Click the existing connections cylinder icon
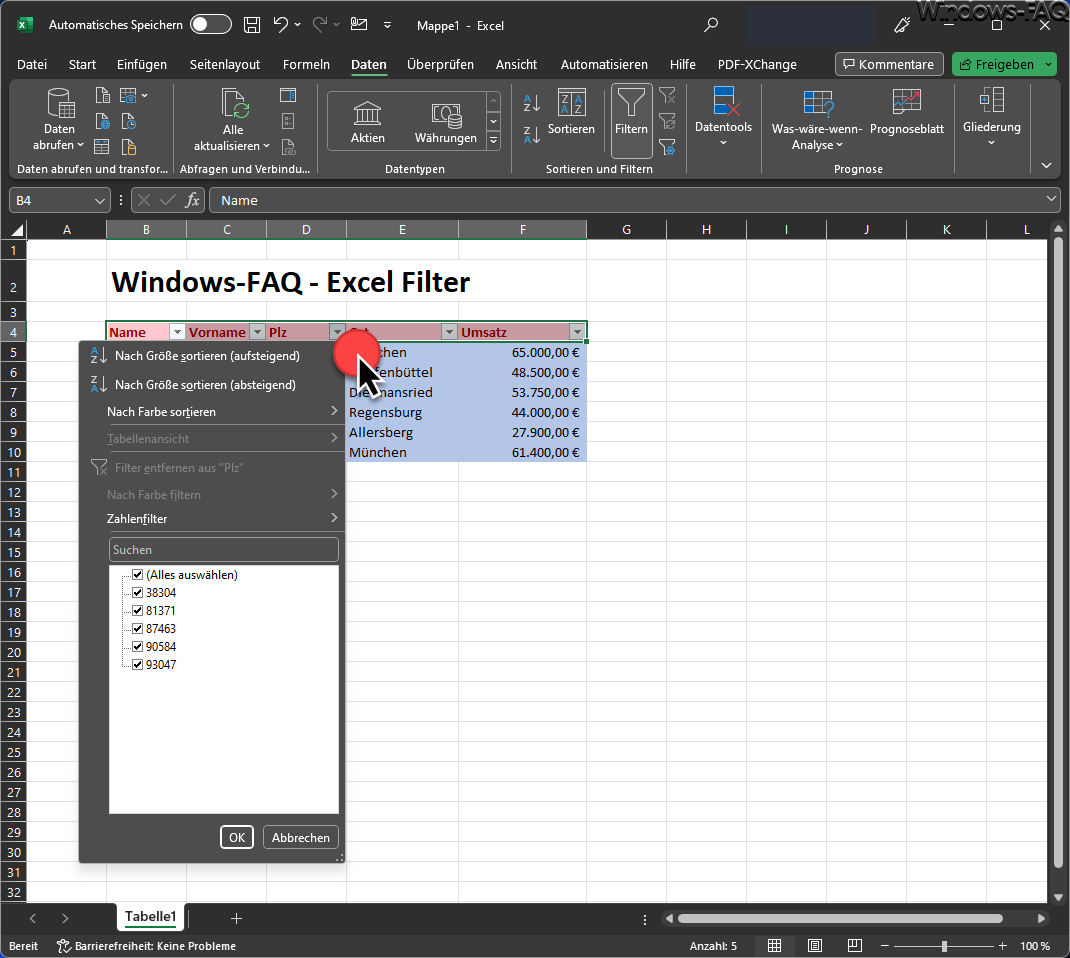The image size is (1070, 958). click(x=128, y=147)
